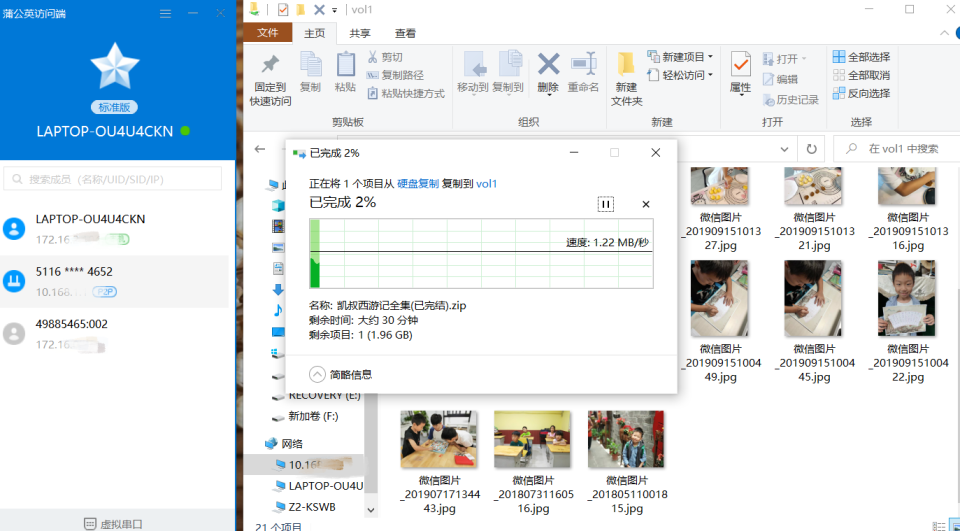Screen dimensions: 960x531
Task: Click the properties checkmark in quick access toolbar
Action: tap(283, 9)
